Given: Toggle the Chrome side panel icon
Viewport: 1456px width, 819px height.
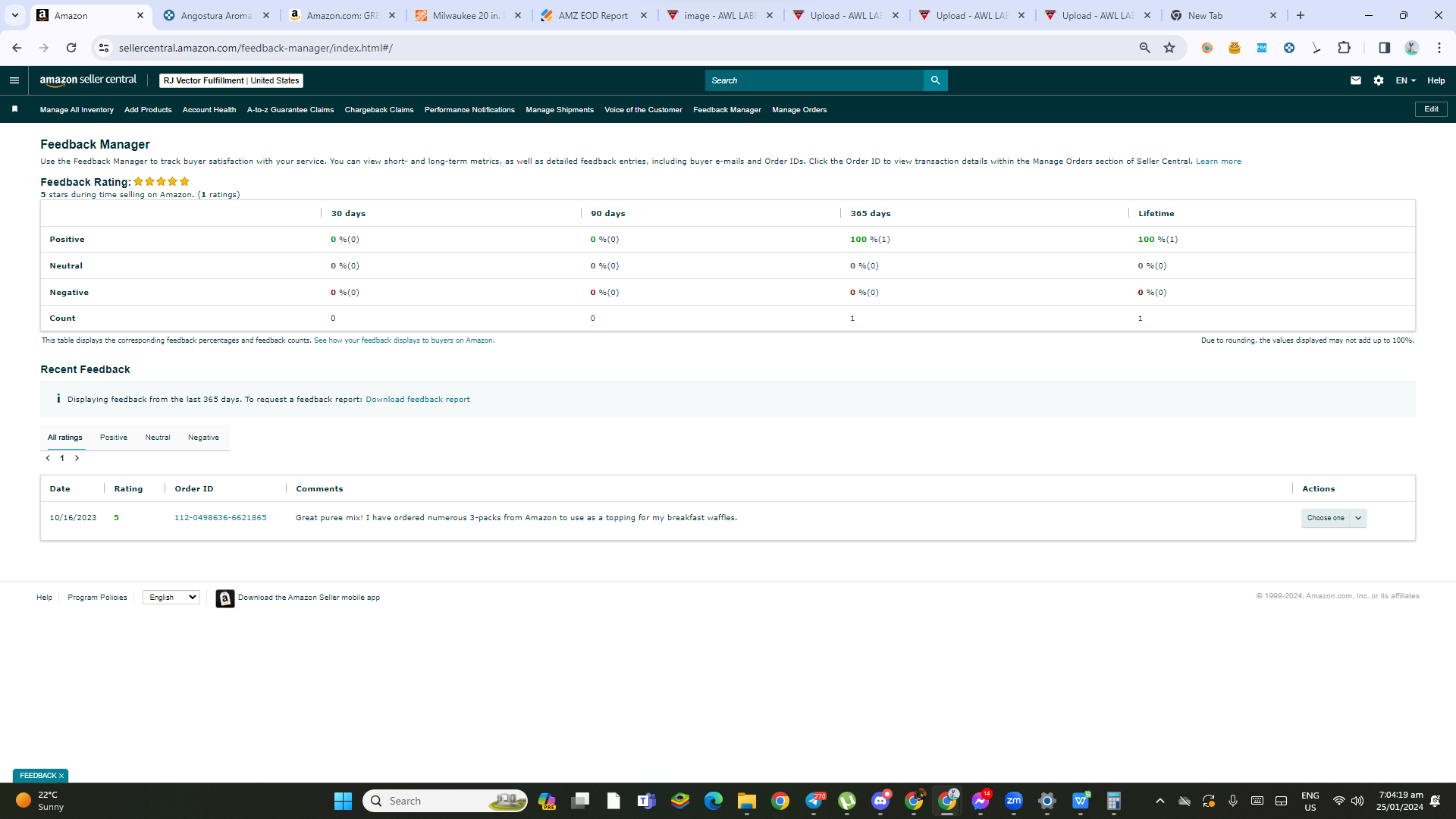Looking at the screenshot, I should (x=1384, y=48).
